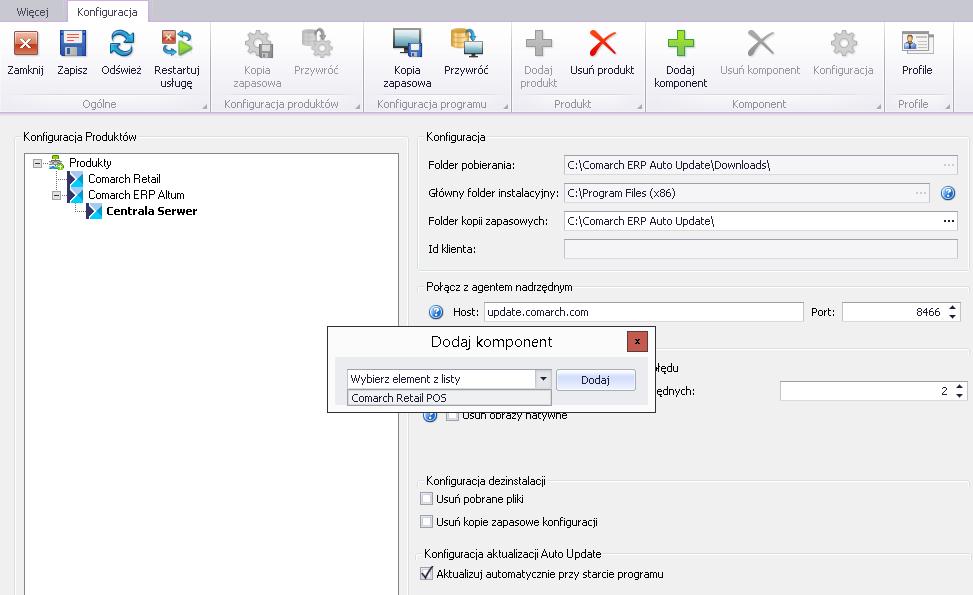Click the Zamknij close icon
The width and height of the screenshot is (973, 595).
(25, 43)
